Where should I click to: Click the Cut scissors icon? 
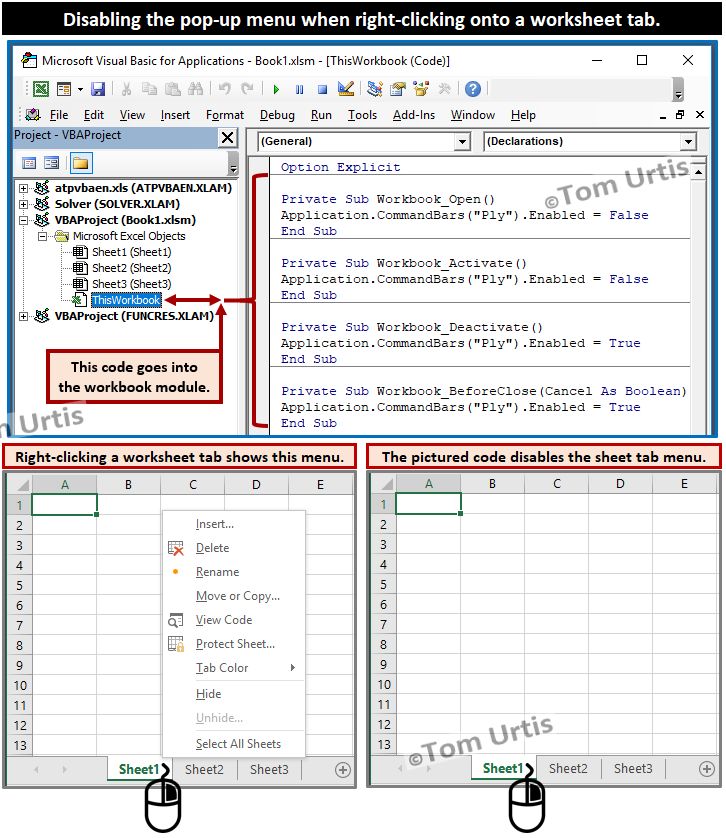[x=126, y=89]
